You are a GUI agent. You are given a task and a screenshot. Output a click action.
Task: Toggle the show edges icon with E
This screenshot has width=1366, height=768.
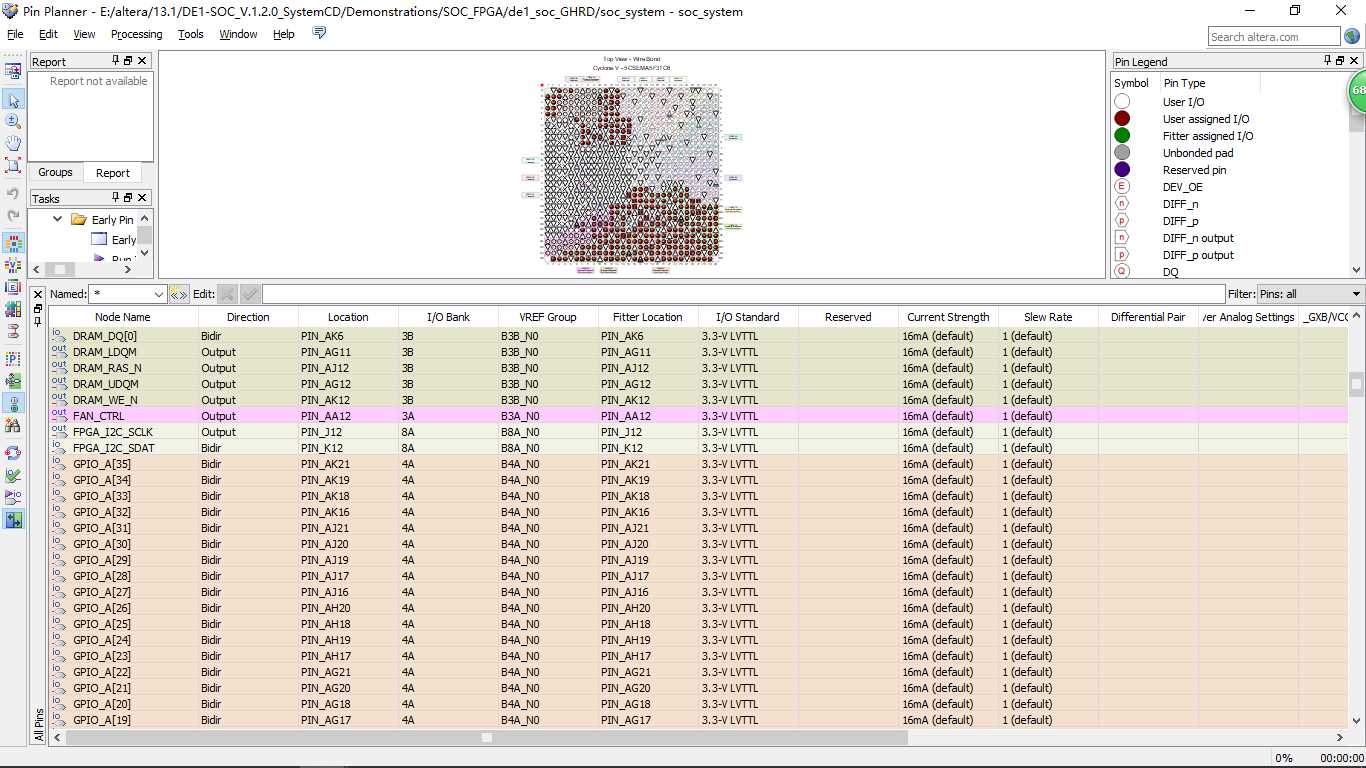[x=13, y=287]
